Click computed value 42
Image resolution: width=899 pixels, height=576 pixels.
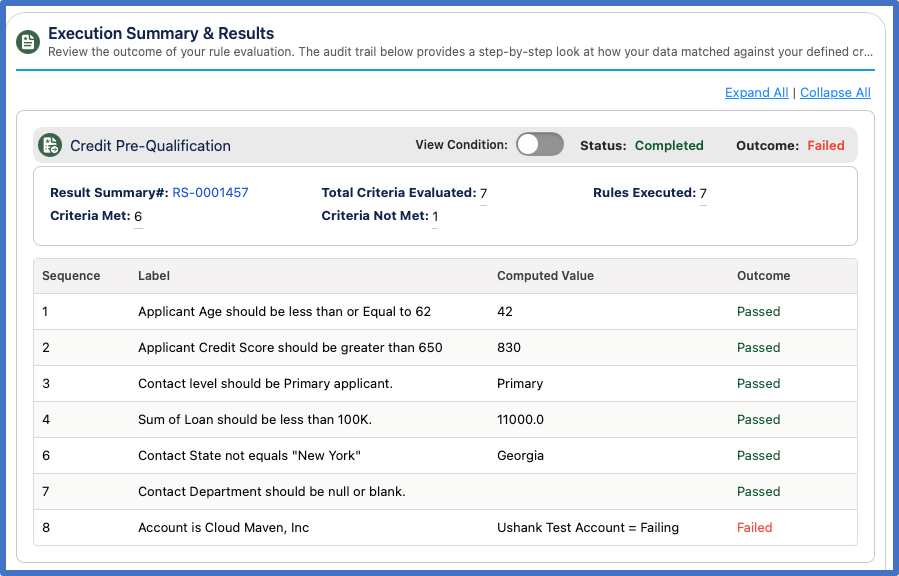[x=505, y=312]
